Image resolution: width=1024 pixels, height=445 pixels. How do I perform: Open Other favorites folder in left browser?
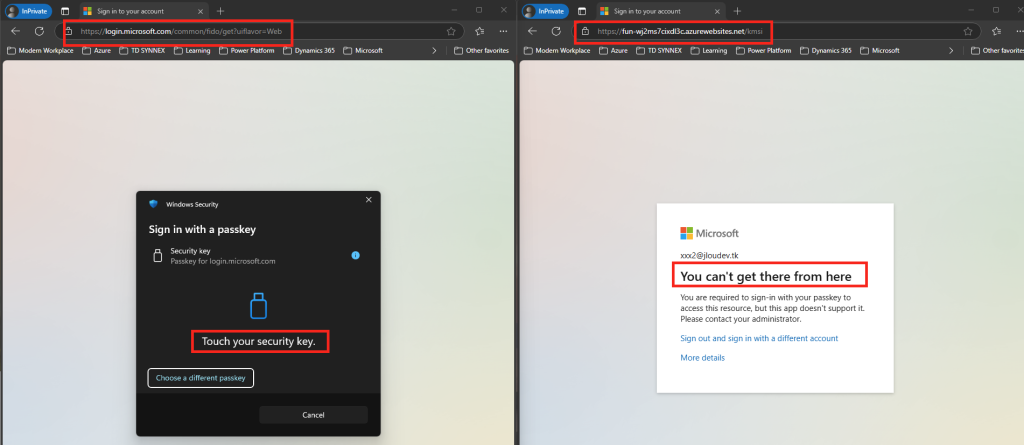[481, 50]
